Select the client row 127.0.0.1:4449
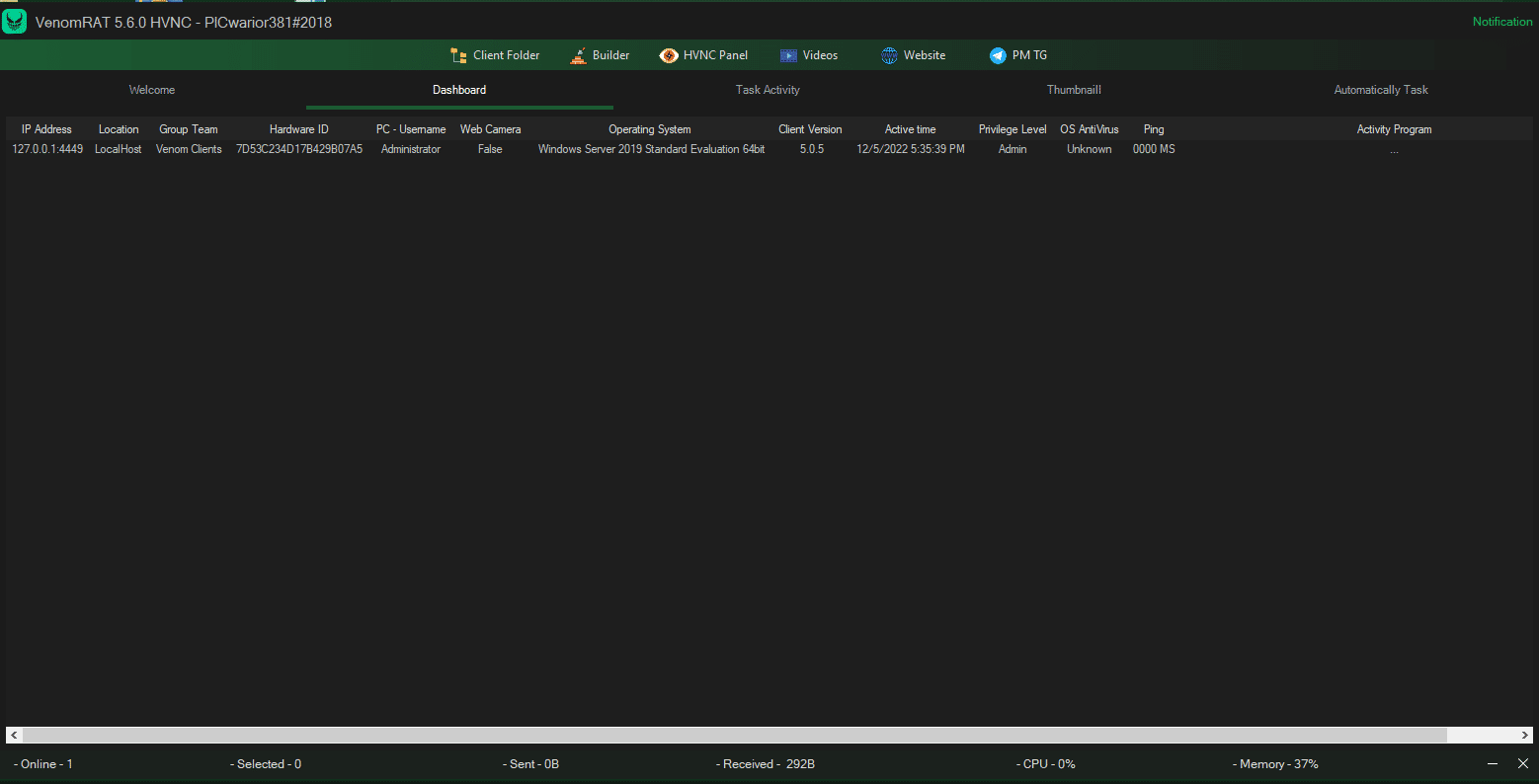The image size is (1539, 784). [x=769, y=149]
